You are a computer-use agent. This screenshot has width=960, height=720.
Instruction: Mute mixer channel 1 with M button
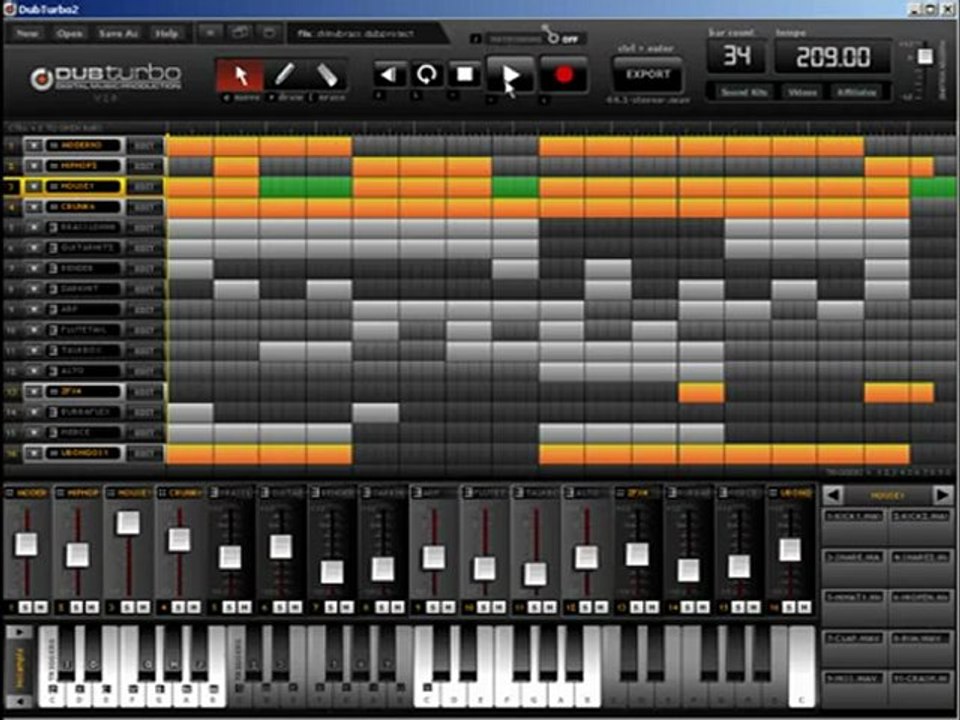tap(40, 607)
